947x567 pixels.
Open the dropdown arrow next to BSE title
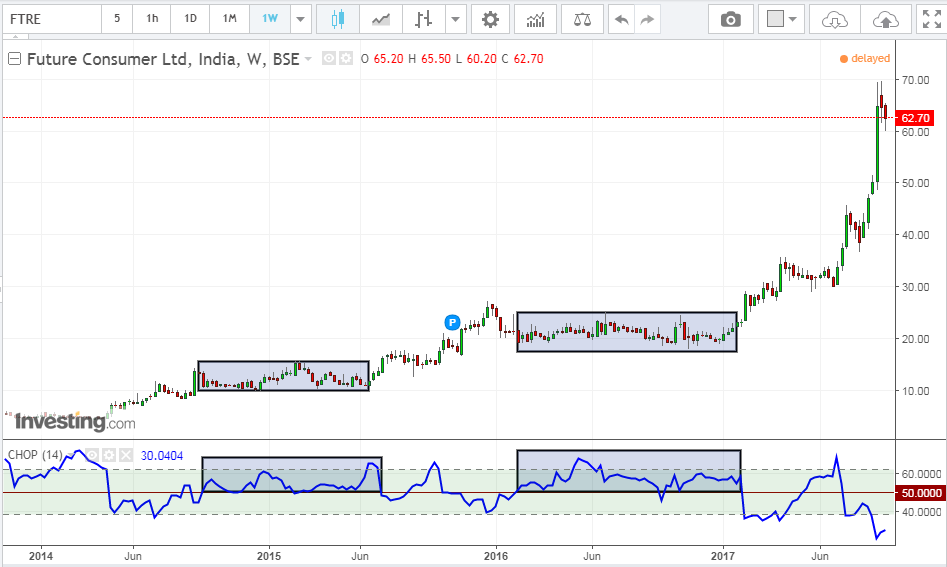click(308, 59)
